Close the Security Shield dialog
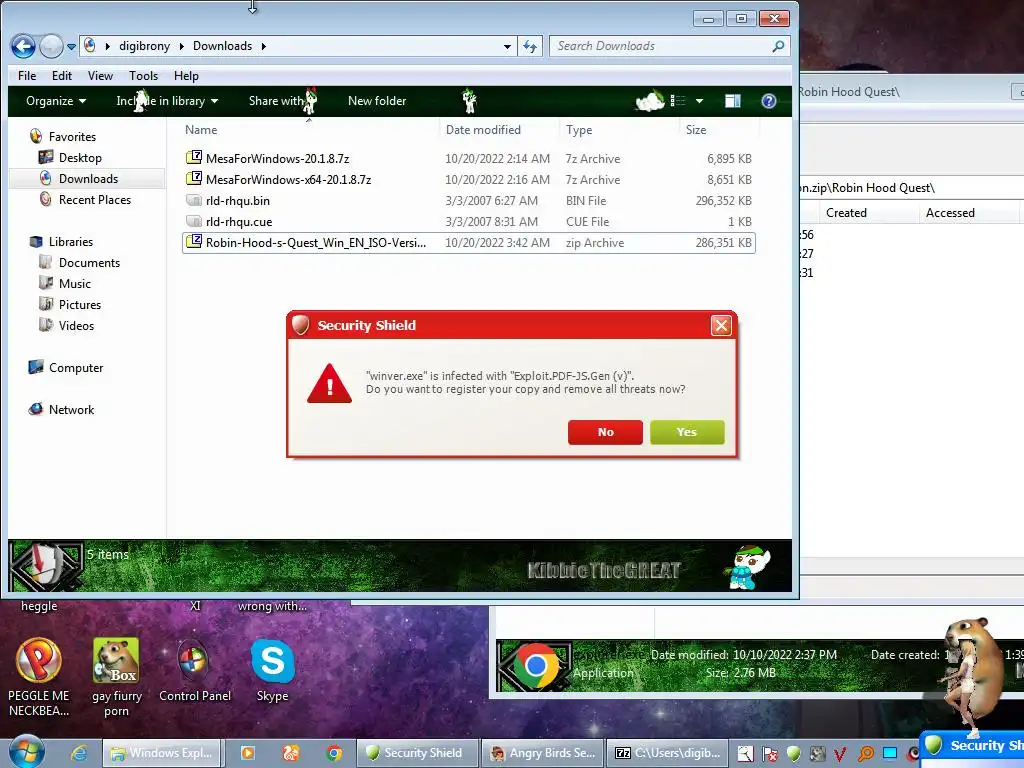Image resolution: width=1024 pixels, height=768 pixels. (x=721, y=325)
